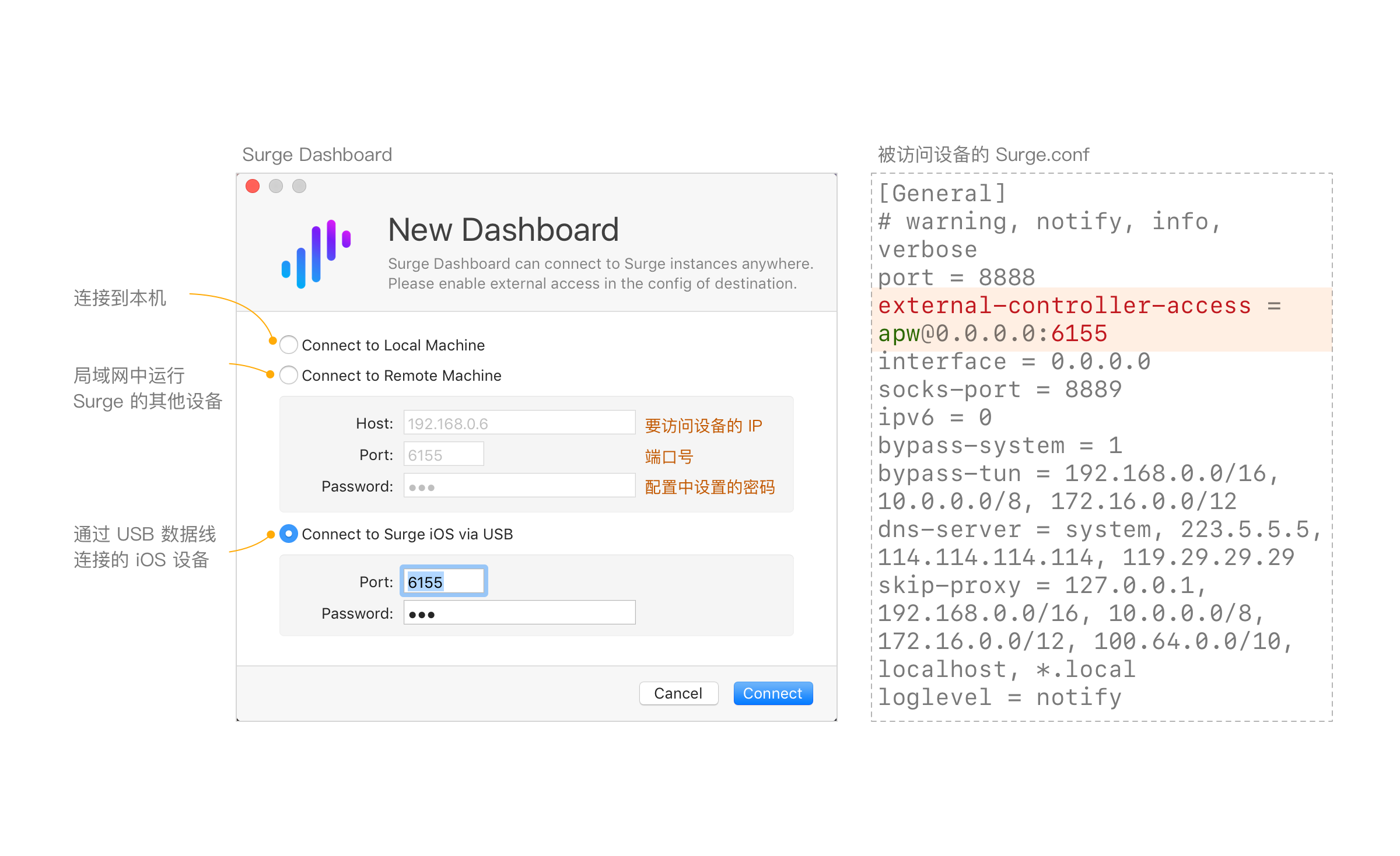The width and height of the screenshot is (1400, 856).
Task: Click the remote machine Port field showing 6155
Action: pyautogui.click(x=443, y=454)
